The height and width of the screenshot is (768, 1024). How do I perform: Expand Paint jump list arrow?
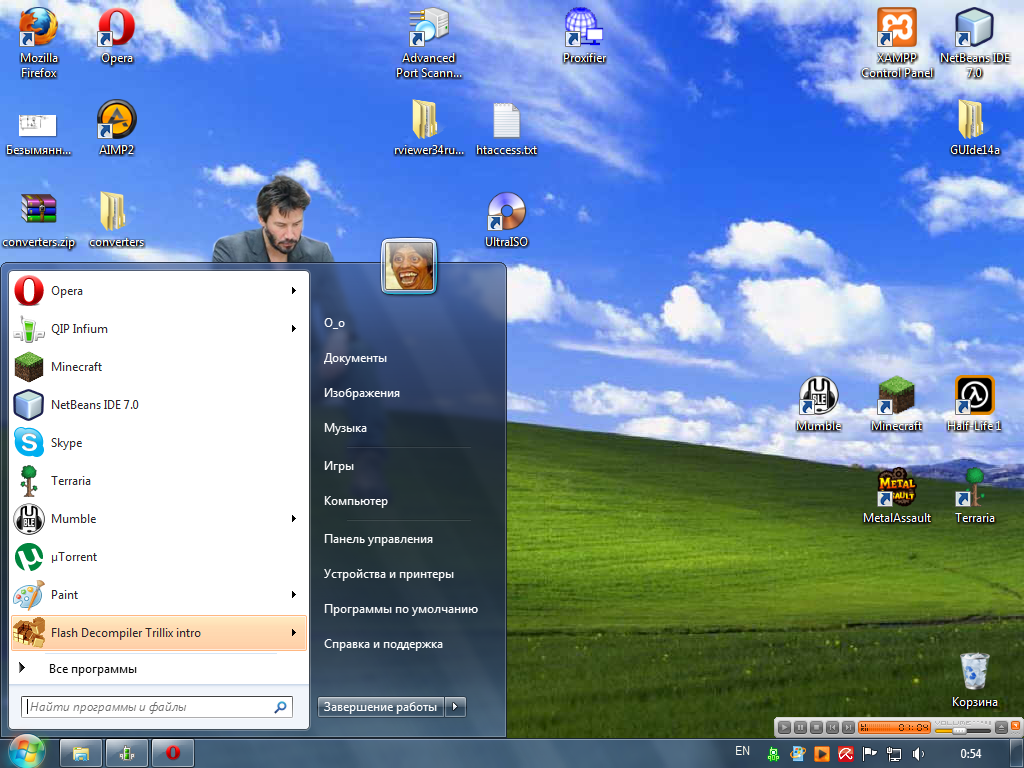click(x=294, y=594)
